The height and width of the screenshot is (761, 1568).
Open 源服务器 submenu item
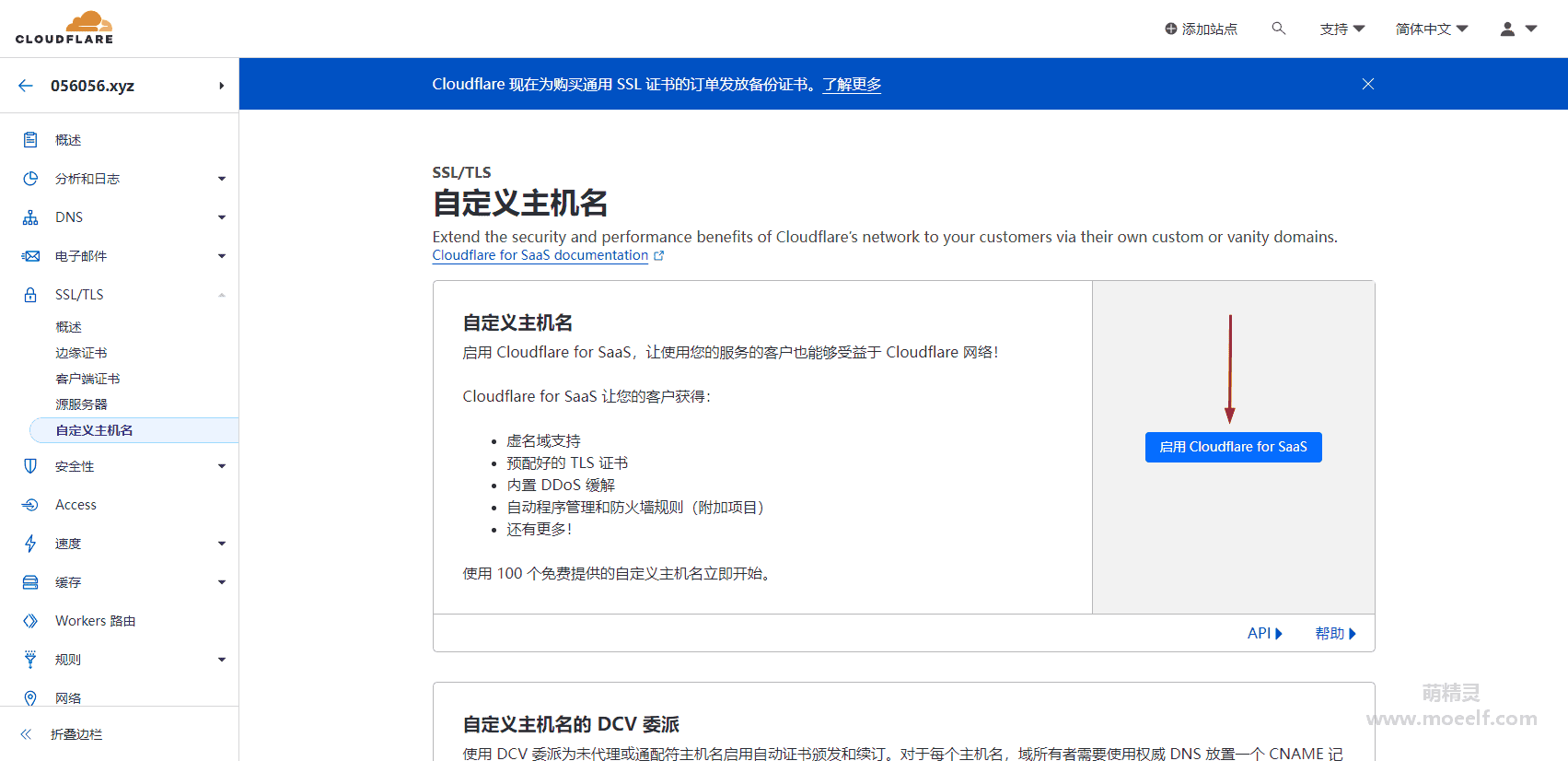[x=81, y=404]
